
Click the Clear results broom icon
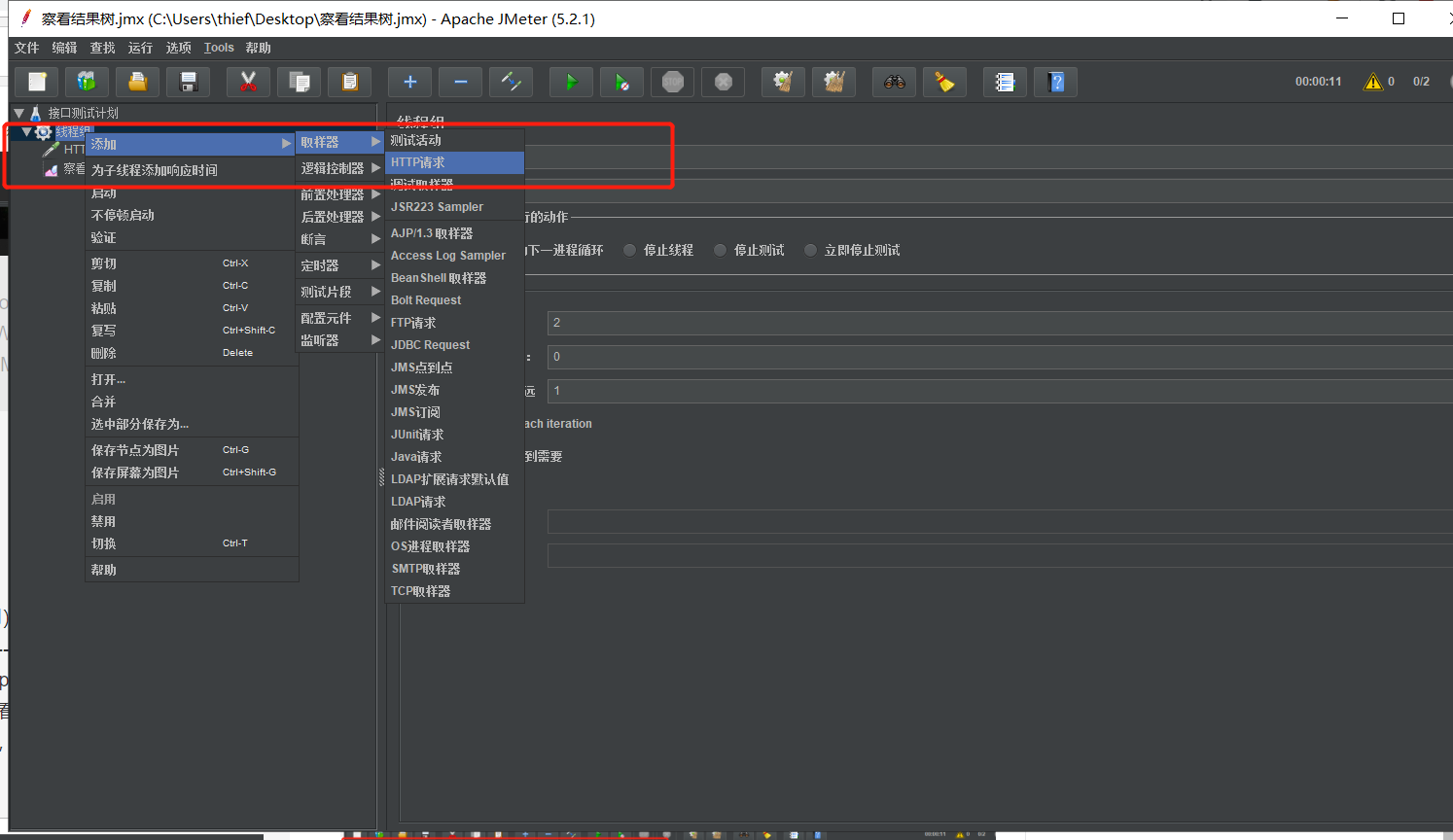tap(784, 82)
